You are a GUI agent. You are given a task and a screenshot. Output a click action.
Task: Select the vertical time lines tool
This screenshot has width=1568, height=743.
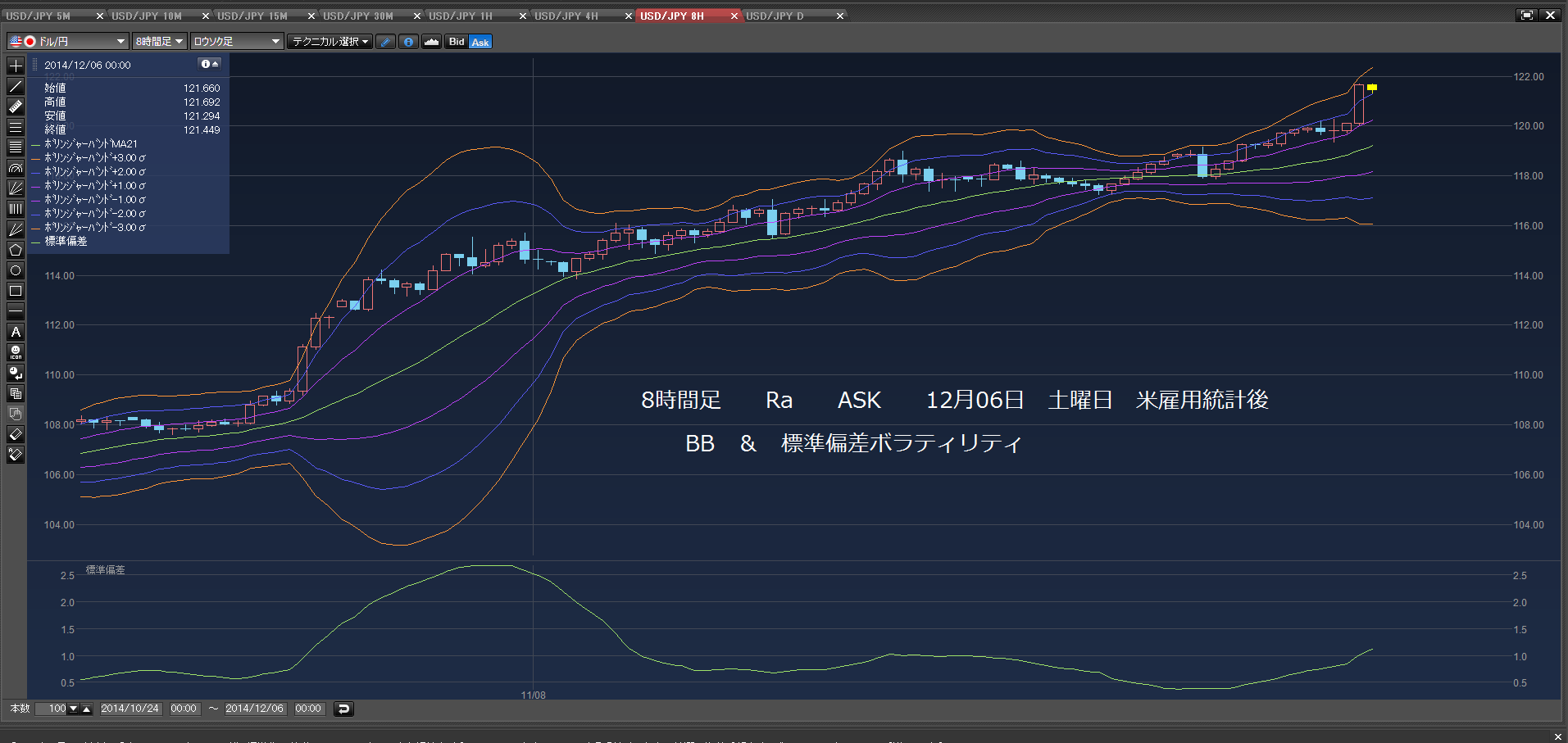click(16, 209)
